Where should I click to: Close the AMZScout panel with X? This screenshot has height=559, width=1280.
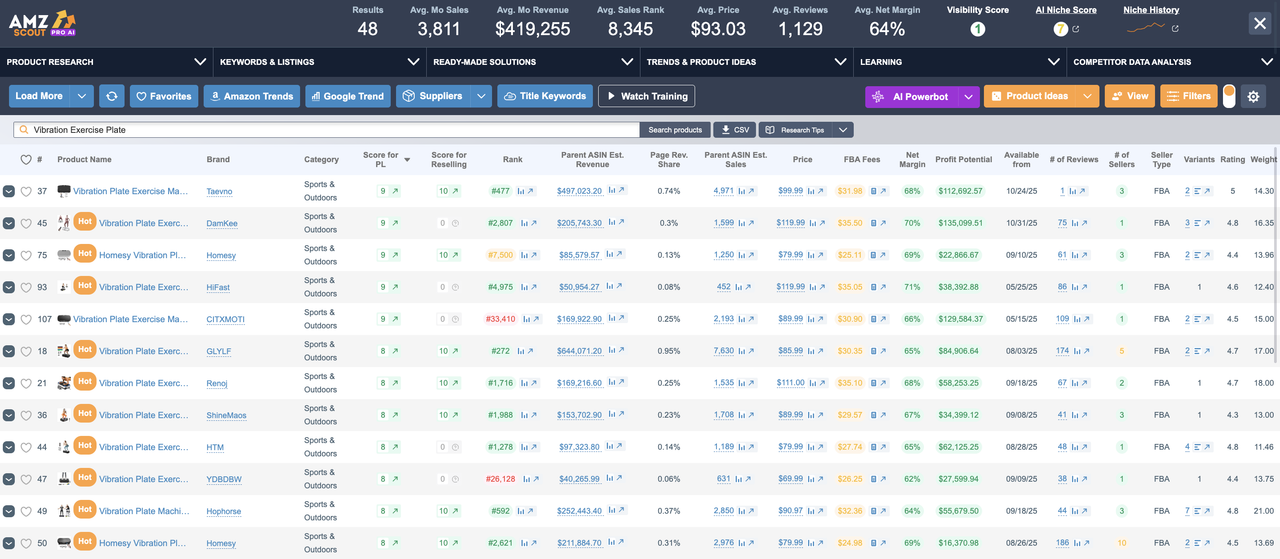point(1259,24)
